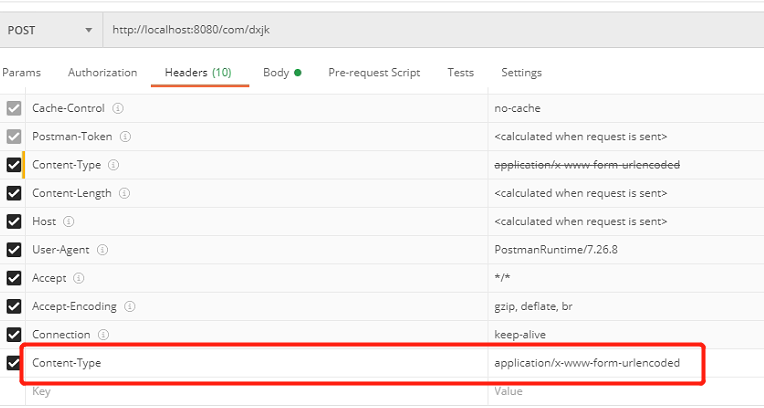This screenshot has width=764, height=408.
Task: Click the Connection header name
Action: (61, 334)
